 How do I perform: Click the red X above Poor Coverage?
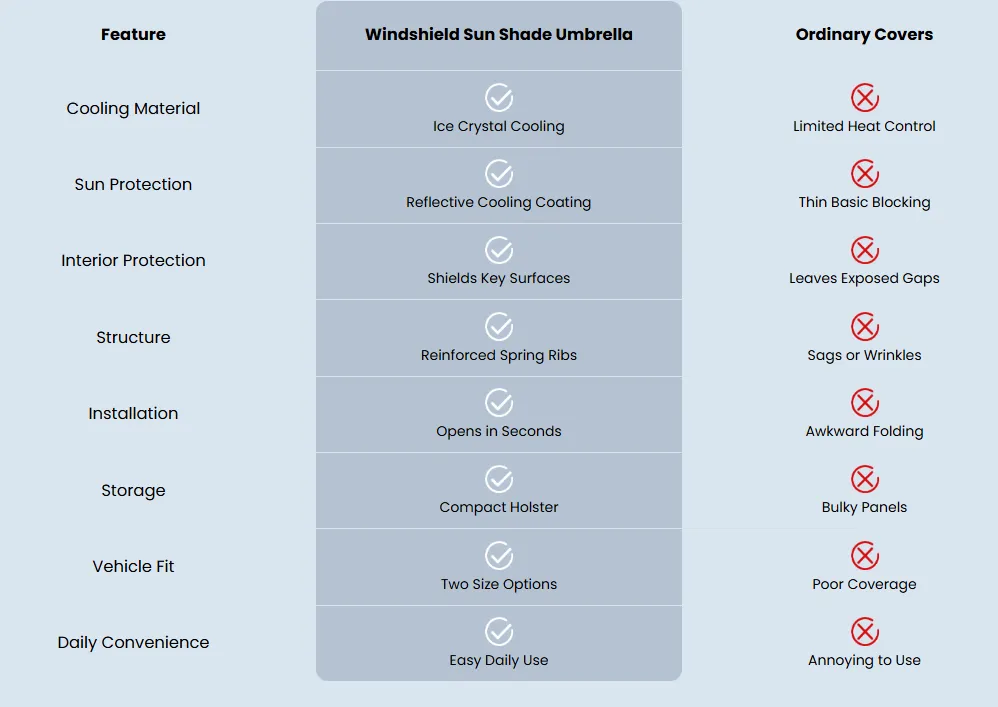[865, 556]
